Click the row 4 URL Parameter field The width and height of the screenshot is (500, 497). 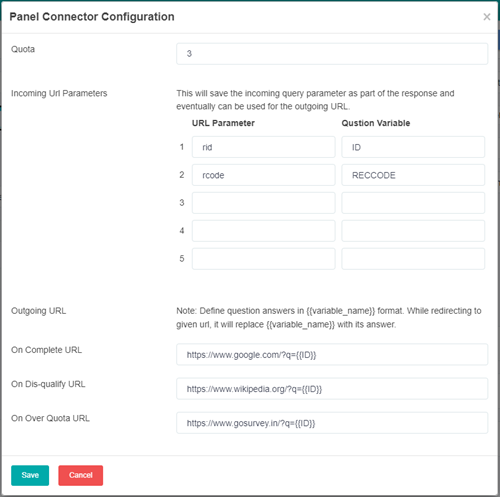point(263,231)
